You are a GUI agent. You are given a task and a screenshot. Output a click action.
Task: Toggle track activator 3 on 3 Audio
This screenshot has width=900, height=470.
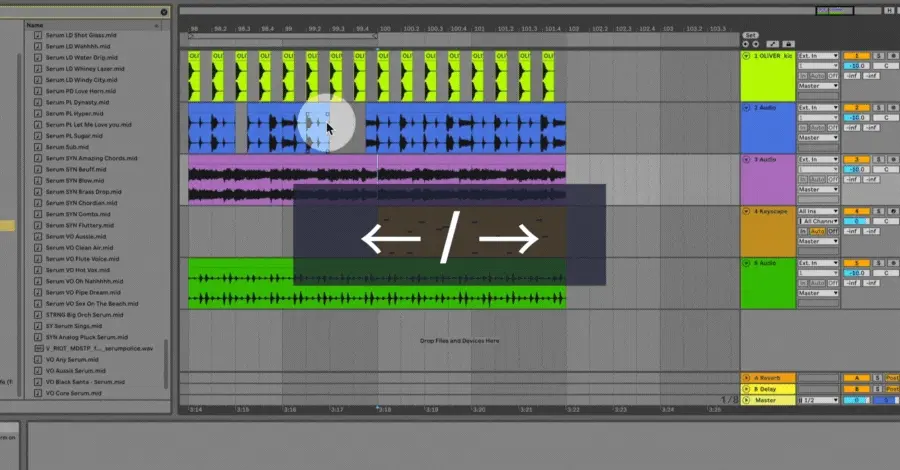pyautogui.click(x=856, y=160)
